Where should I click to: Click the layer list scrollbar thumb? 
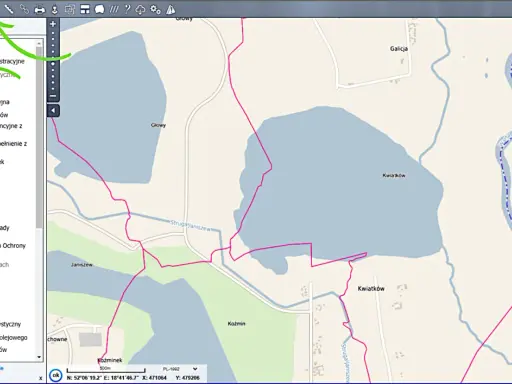click(39, 137)
